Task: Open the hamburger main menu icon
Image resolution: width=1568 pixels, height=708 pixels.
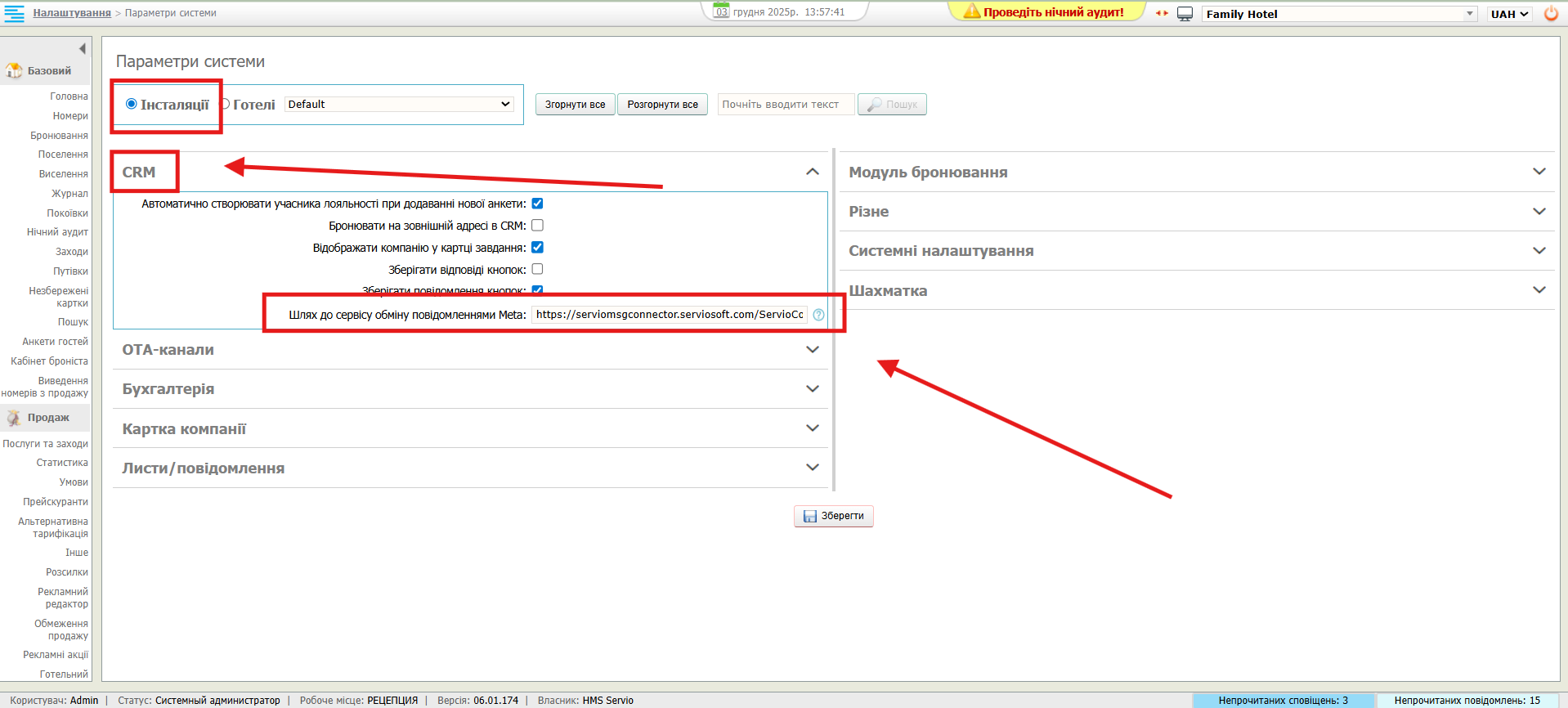Action: click(x=14, y=13)
